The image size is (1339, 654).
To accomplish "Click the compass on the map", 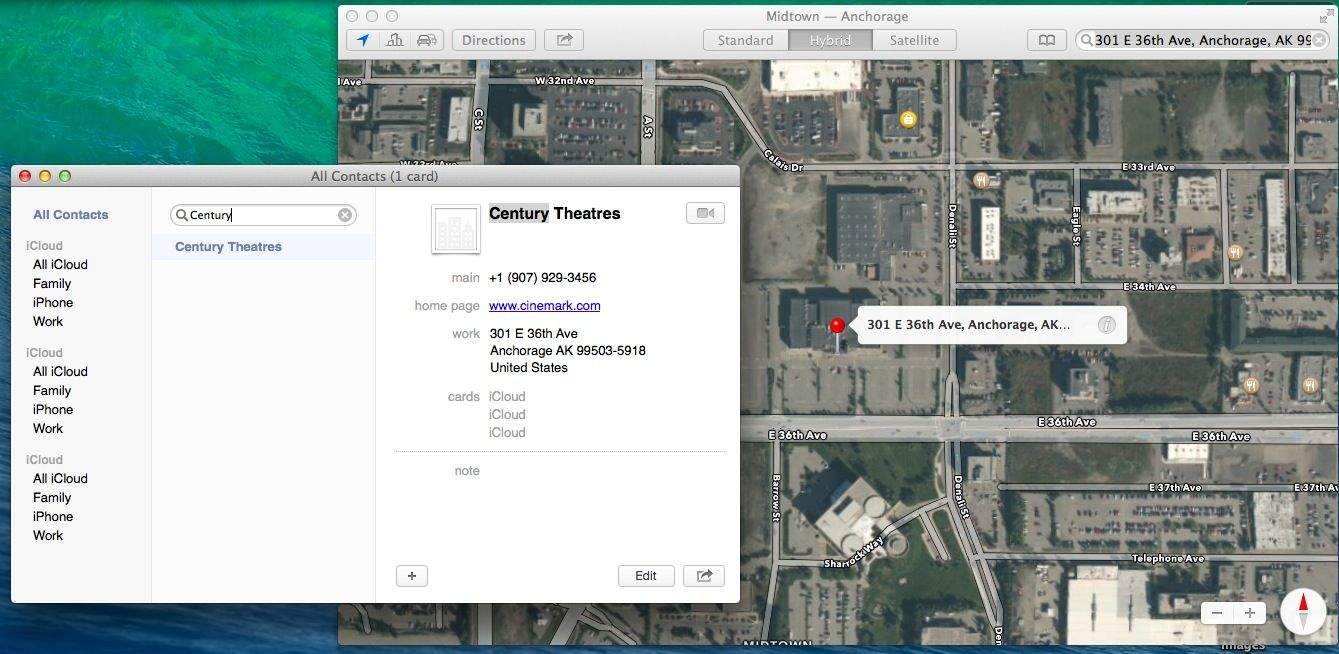I will 1302,611.
